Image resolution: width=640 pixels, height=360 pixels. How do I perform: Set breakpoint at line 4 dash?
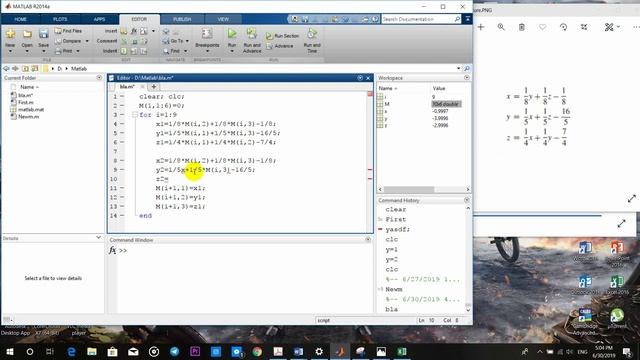click(122, 124)
